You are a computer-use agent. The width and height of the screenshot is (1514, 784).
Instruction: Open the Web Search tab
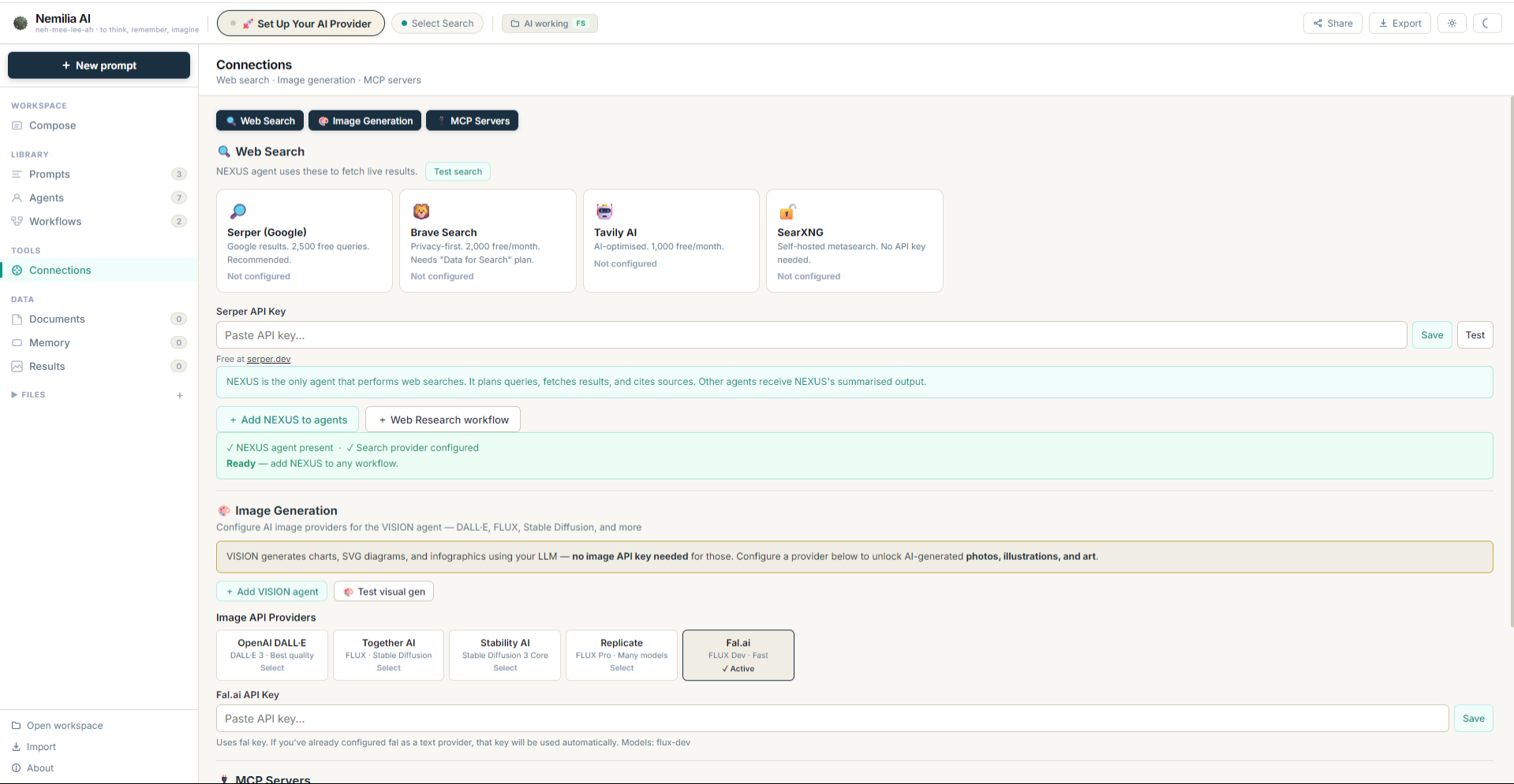click(260, 121)
